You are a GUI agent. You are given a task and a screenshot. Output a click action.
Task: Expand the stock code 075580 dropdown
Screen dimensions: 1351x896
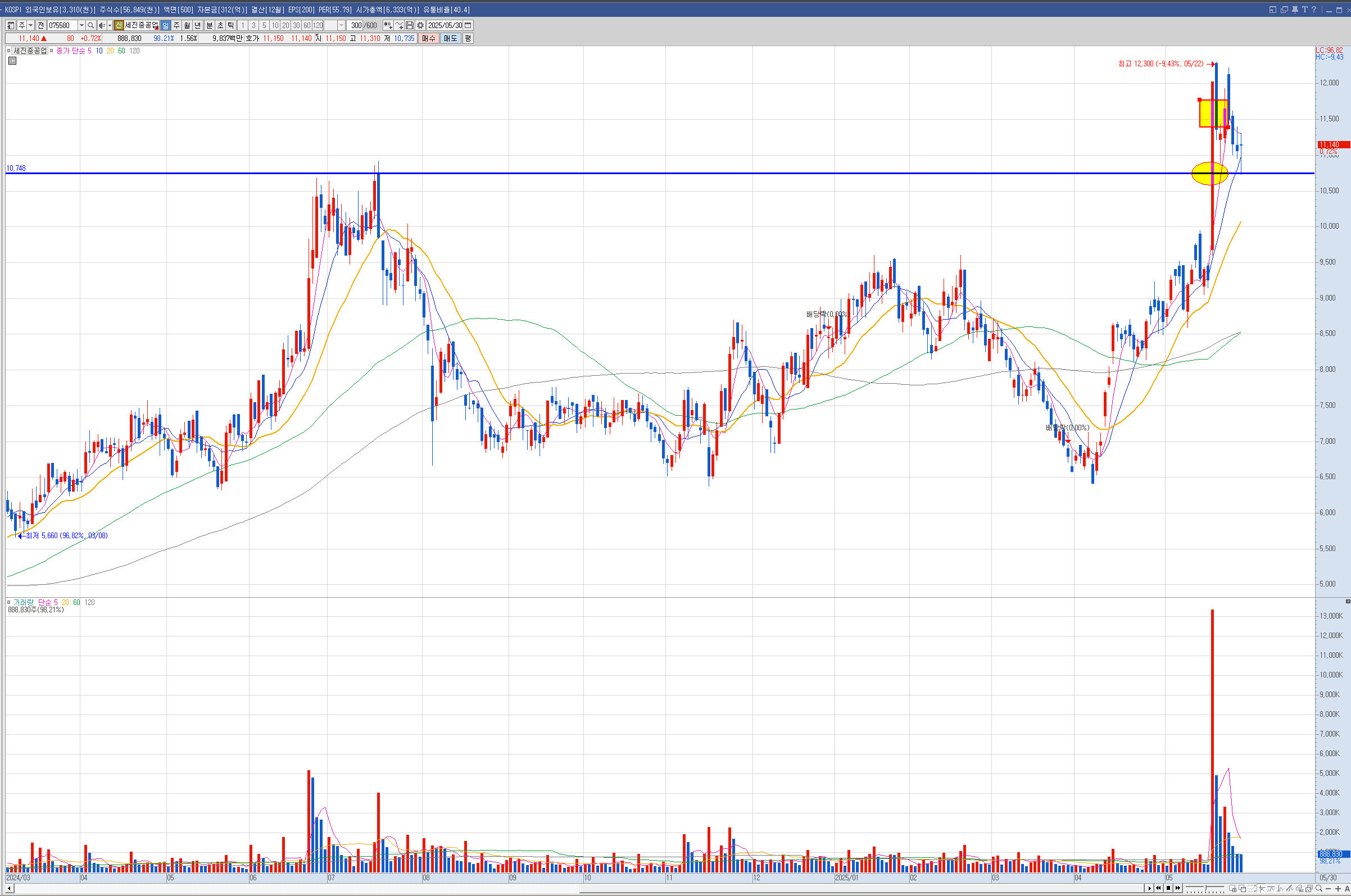tap(81, 25)
